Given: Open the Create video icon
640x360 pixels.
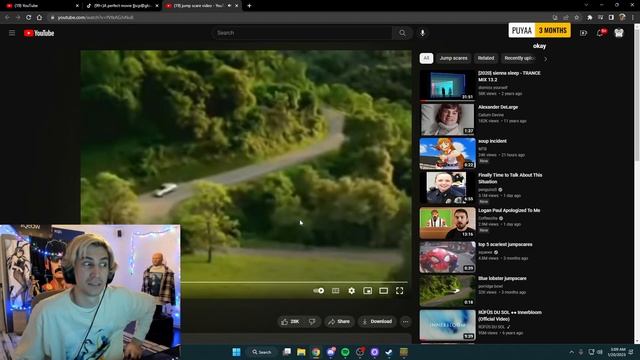Looking at the screenshot, I should (583, 33).
